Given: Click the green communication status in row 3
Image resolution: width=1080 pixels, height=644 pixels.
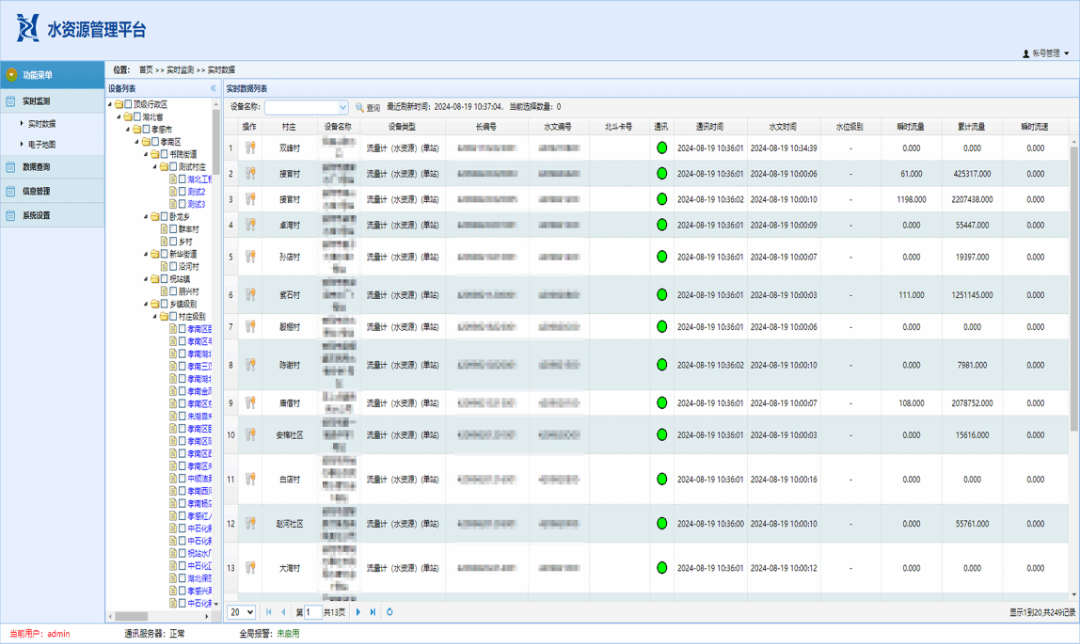Looking at the screenshot, I should pyautogui.click(x=661, y=199).
